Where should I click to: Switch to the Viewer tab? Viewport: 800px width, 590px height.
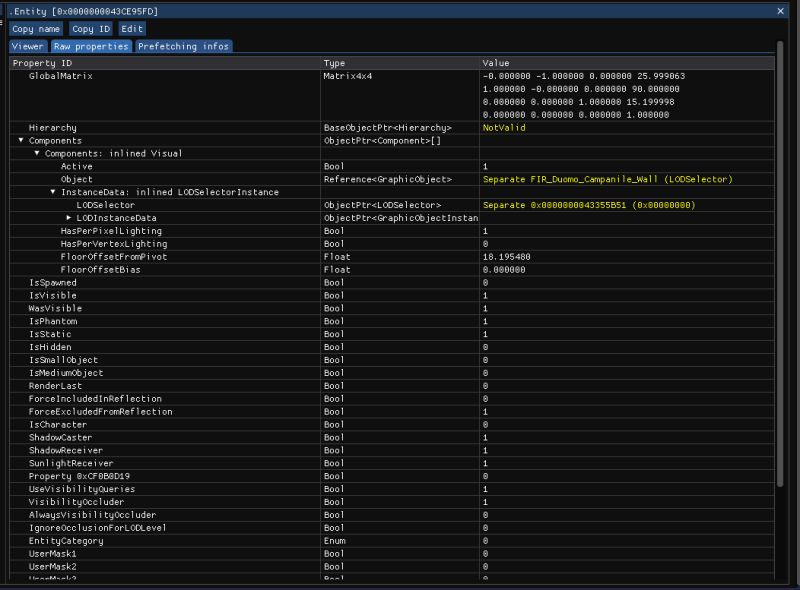point(26,45)
